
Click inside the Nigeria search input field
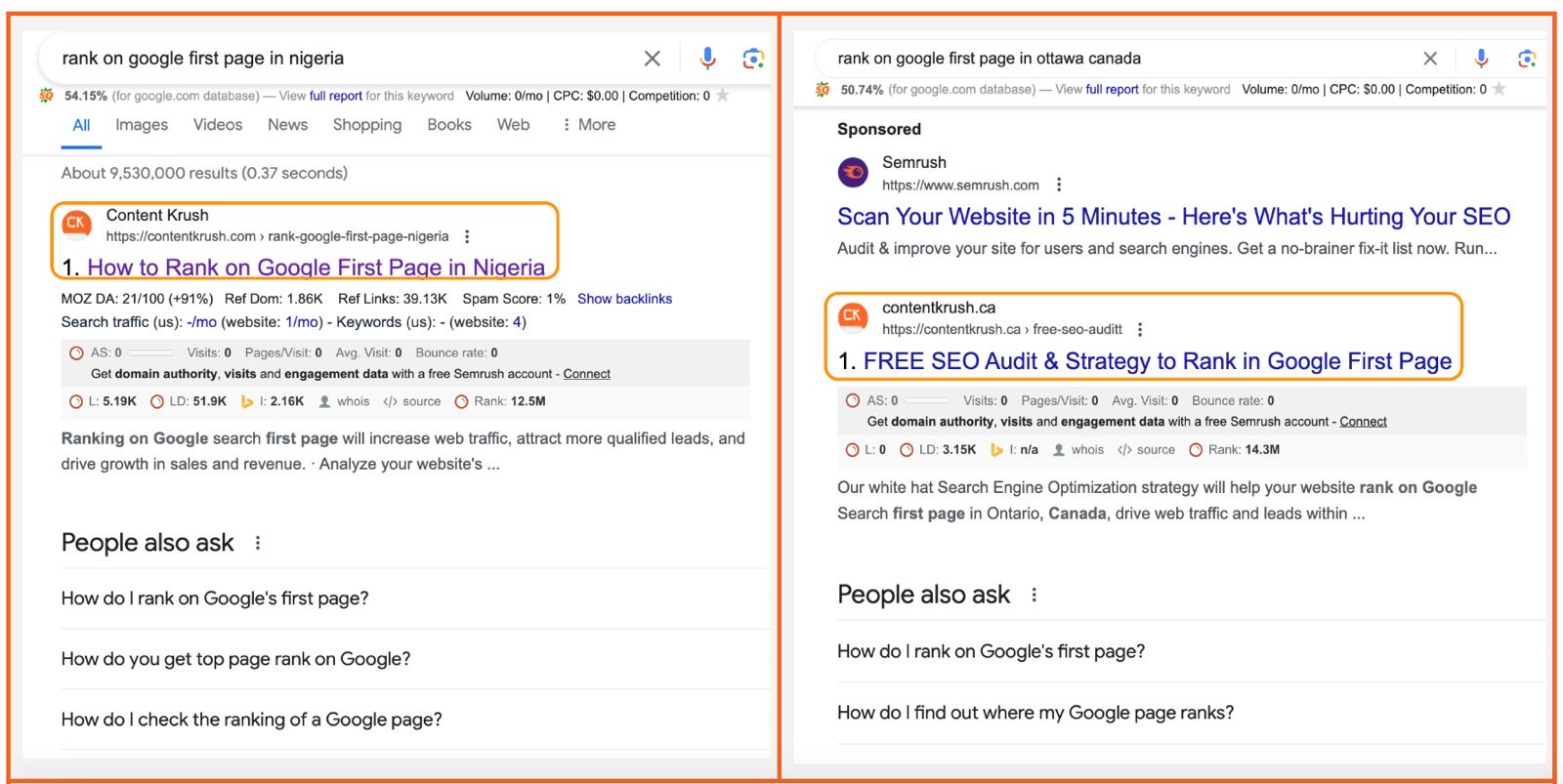[x=342, y=59]
